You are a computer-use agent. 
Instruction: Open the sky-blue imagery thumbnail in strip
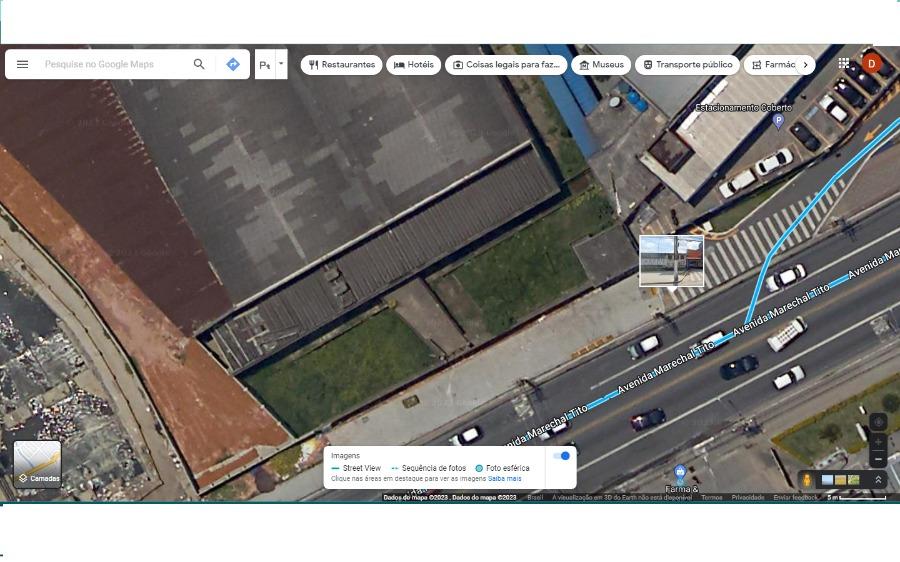click(828, 479)
